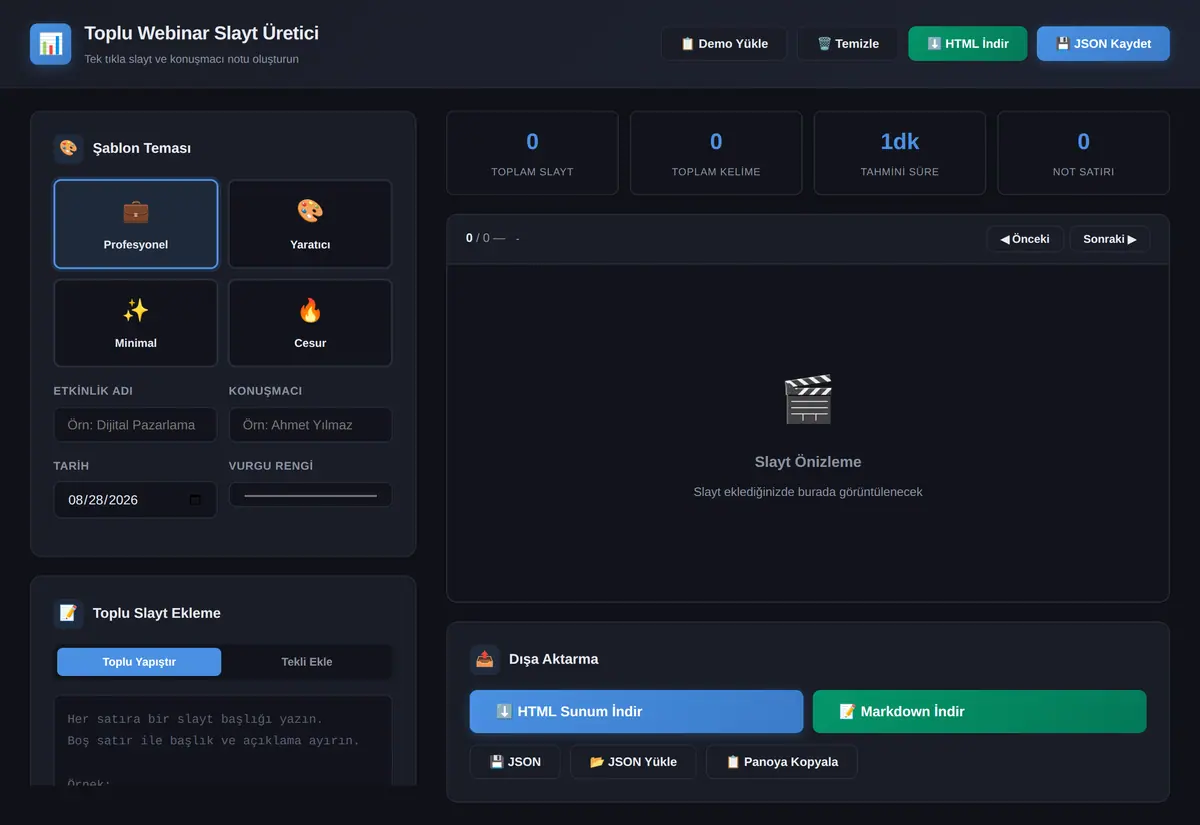
Task: Switch to the Cesur template theme
Action: 310,323
